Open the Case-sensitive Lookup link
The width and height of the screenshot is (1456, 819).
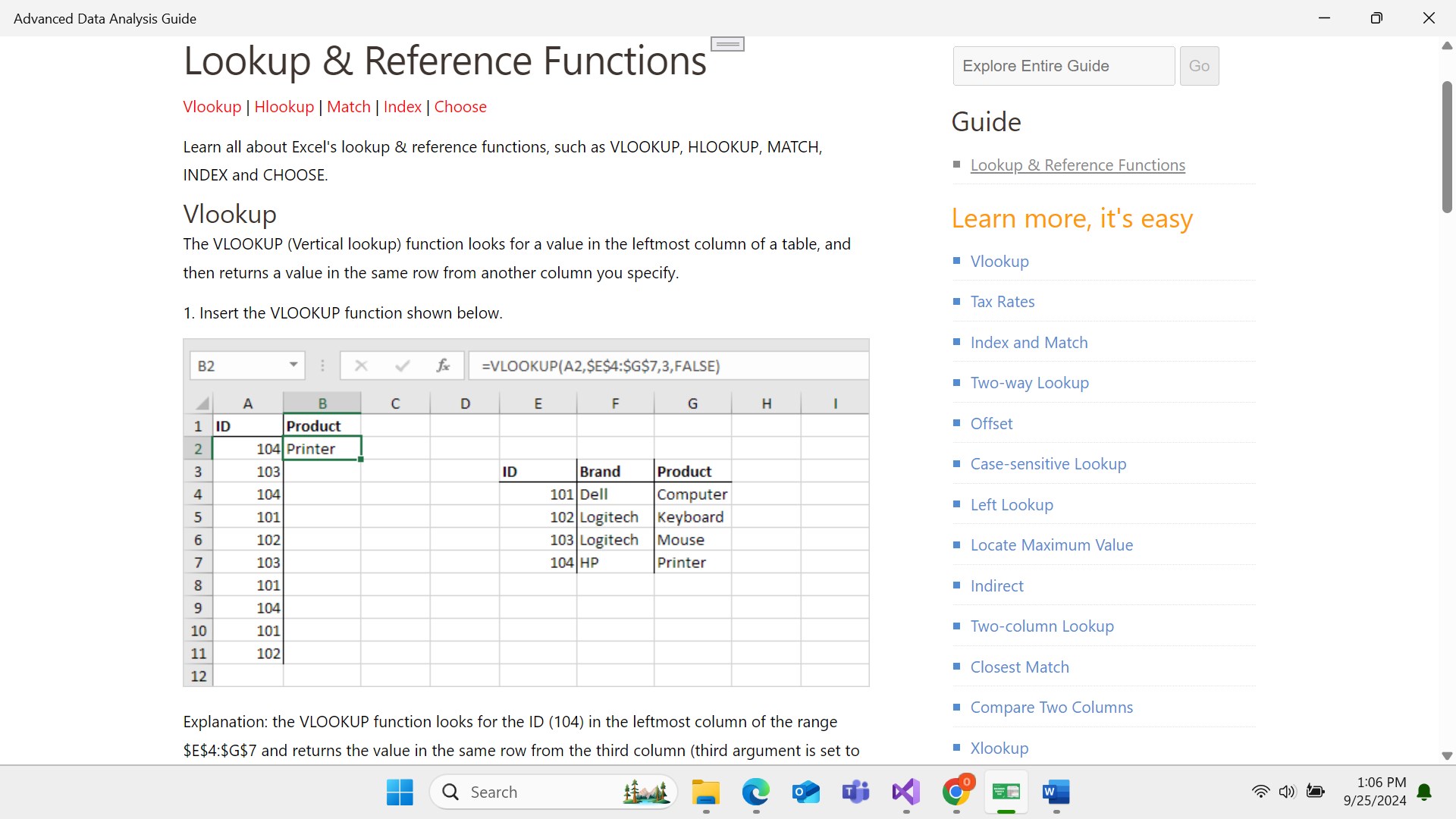(1048, 464)
